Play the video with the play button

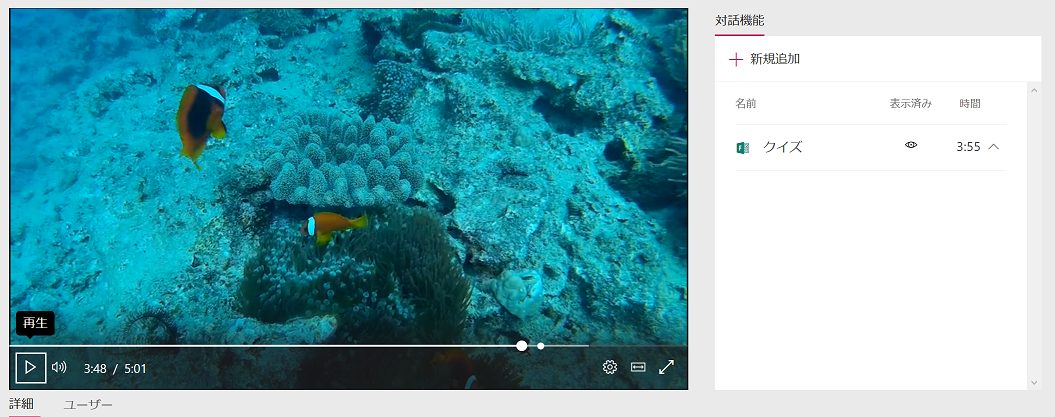[31, 368]
